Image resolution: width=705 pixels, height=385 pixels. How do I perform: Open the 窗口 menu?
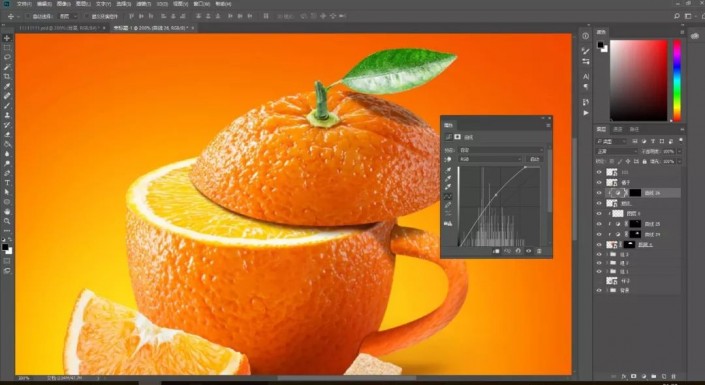(x=200, y=4)
